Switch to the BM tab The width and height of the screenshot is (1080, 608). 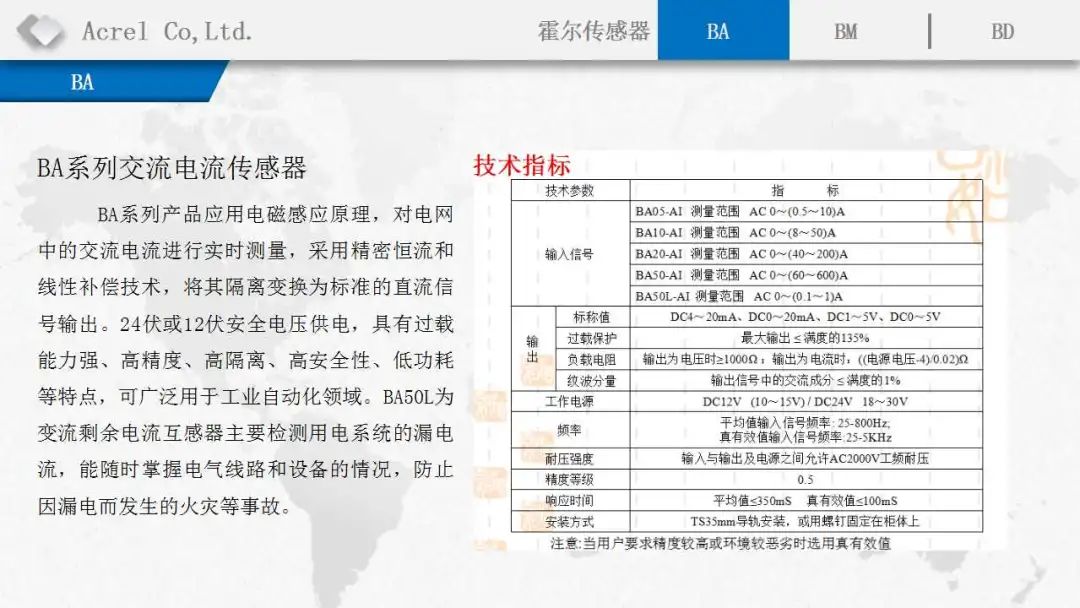845,31
